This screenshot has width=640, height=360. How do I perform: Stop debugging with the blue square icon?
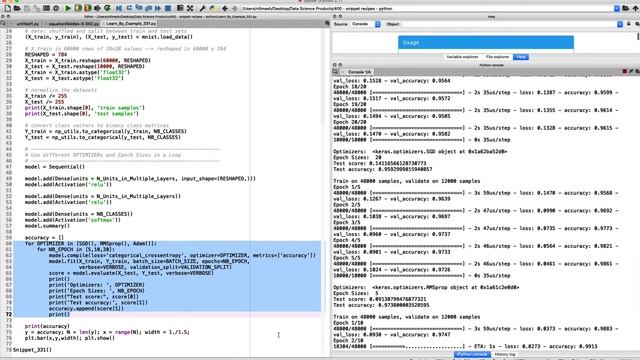pos(168,8)
